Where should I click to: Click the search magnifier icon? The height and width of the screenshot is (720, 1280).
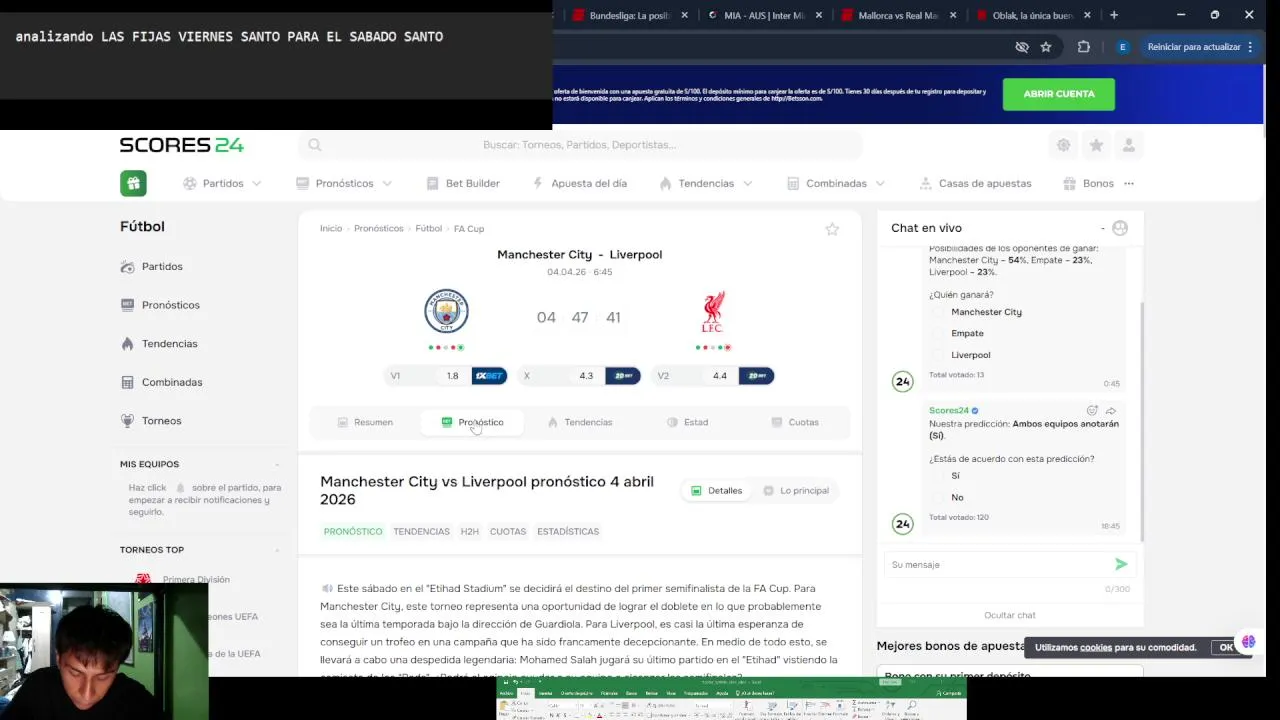point(315,145)
